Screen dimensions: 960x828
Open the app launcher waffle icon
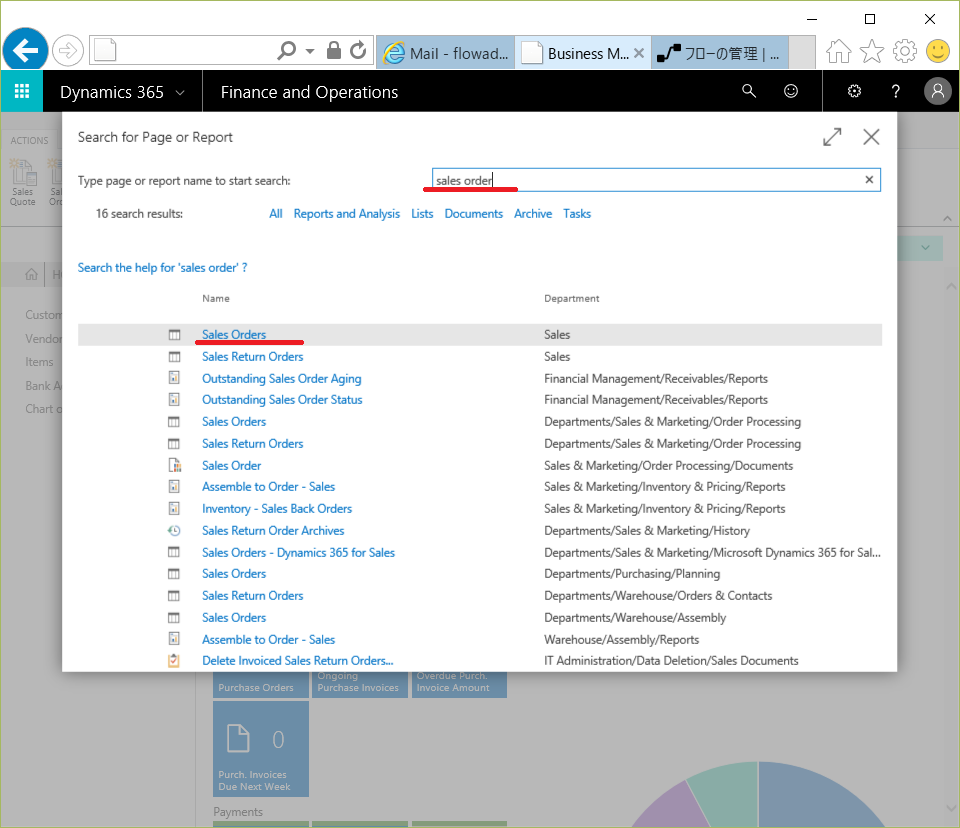tap(22, 91)
